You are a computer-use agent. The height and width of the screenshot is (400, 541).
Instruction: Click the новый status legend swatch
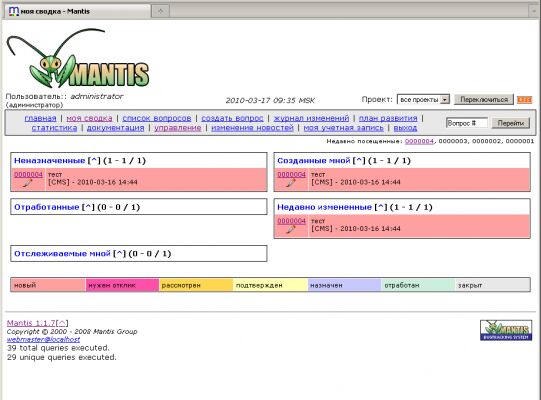click(x=48, y=285)
